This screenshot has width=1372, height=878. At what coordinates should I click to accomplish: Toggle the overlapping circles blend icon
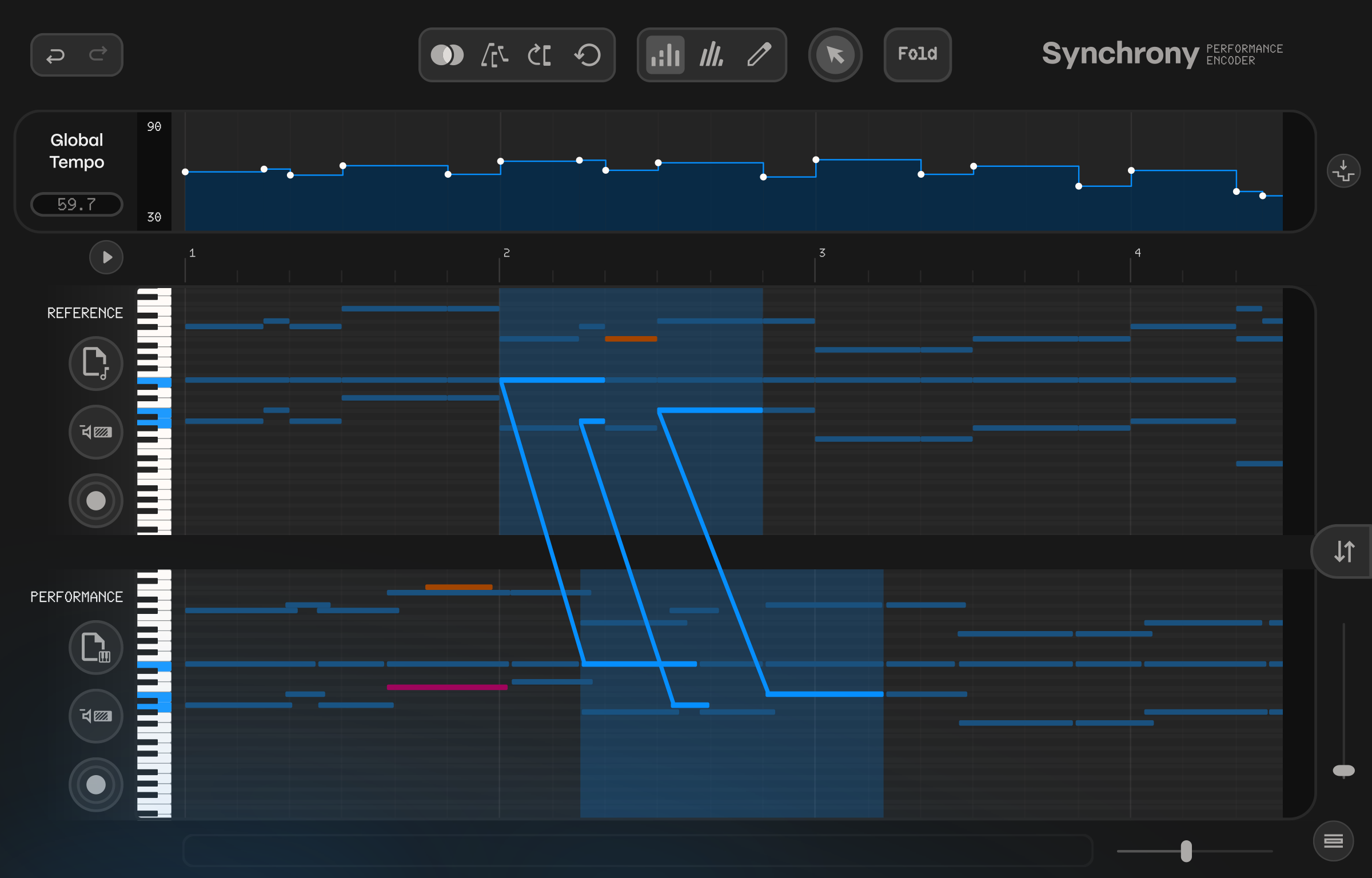[x=447, y=55]
